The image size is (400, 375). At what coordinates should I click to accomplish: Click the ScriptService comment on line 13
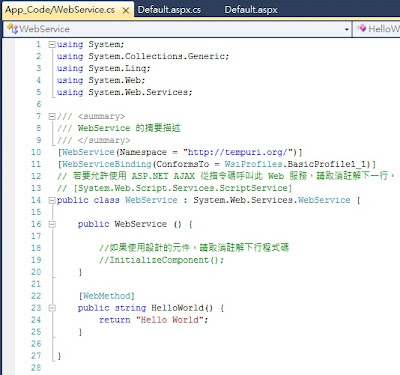(x=175, y=188)
